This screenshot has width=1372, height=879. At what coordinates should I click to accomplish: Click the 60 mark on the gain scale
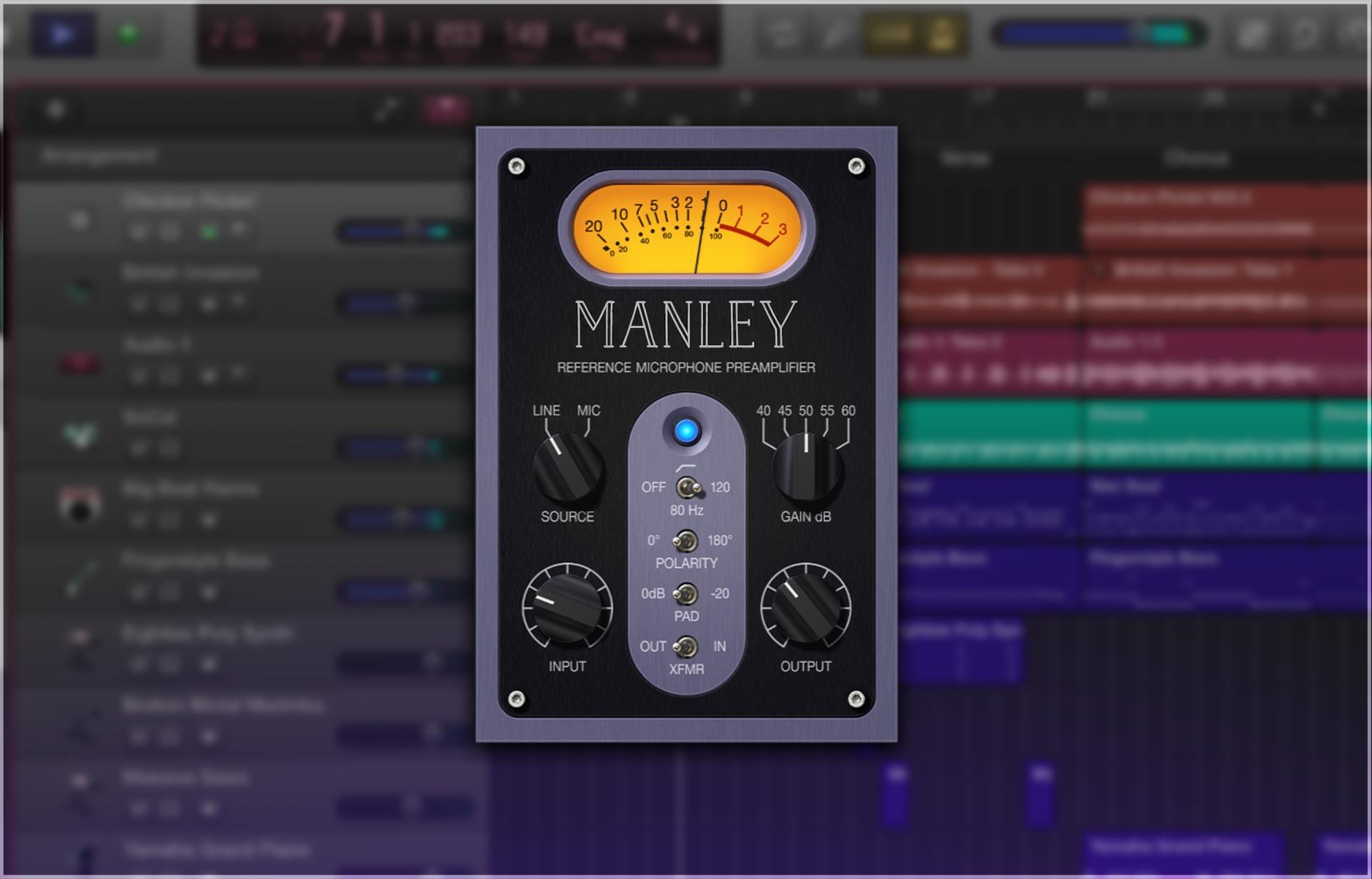coord(848,411)
